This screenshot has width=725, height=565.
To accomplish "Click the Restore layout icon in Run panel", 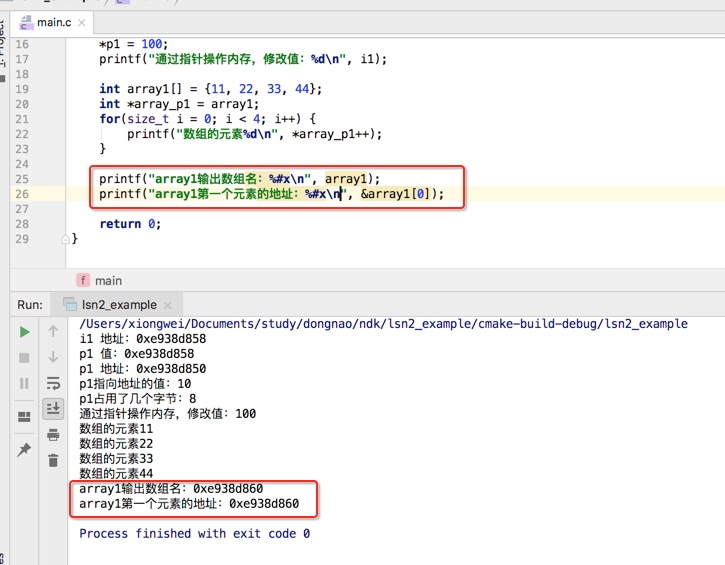I will point(24,417).
